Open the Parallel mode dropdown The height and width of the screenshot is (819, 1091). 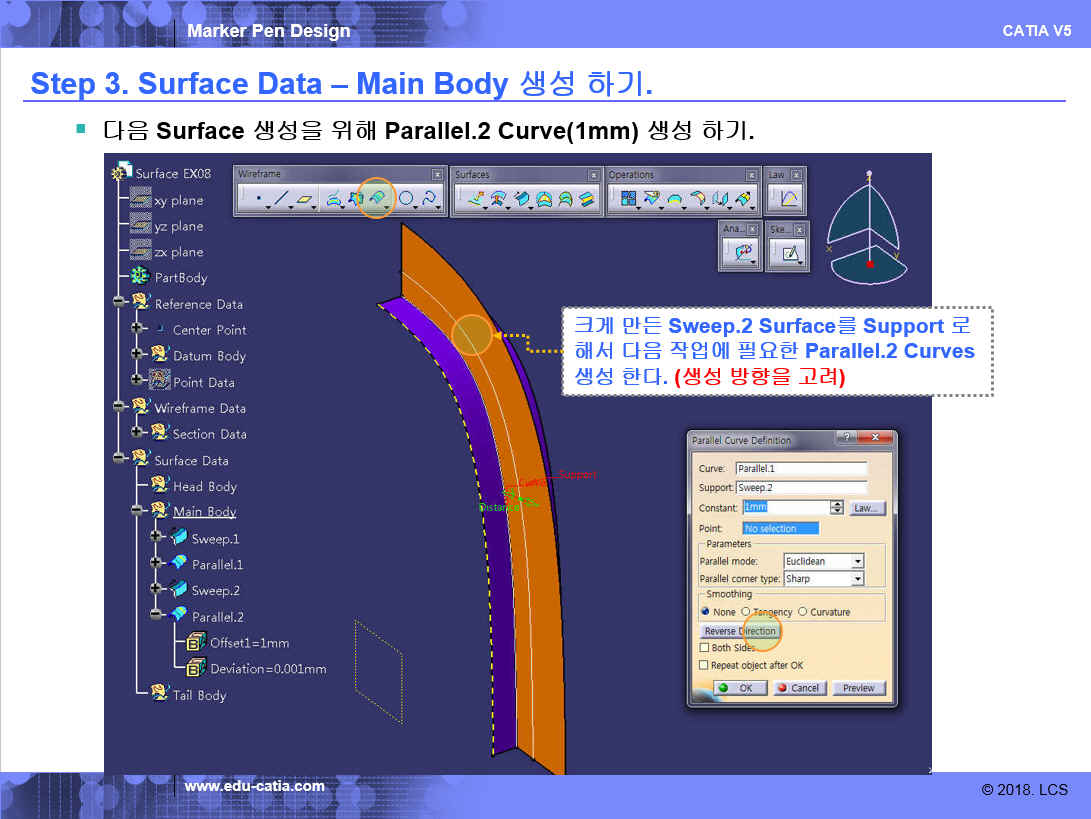pos(857,562)
